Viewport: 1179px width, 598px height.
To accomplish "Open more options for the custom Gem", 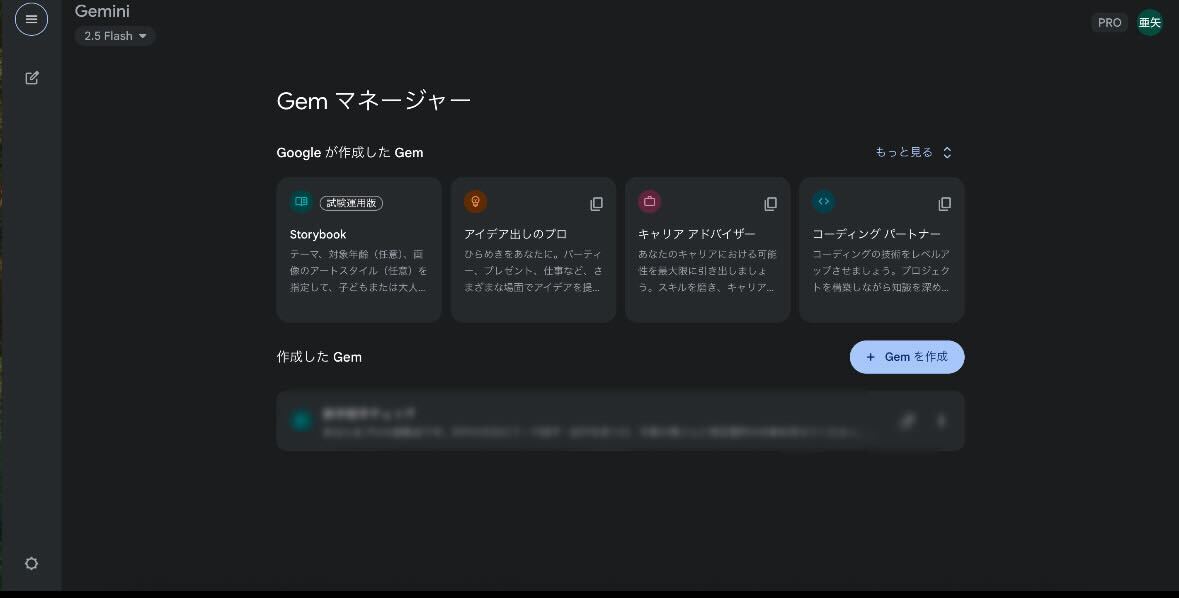I will (x=941, y=421).
